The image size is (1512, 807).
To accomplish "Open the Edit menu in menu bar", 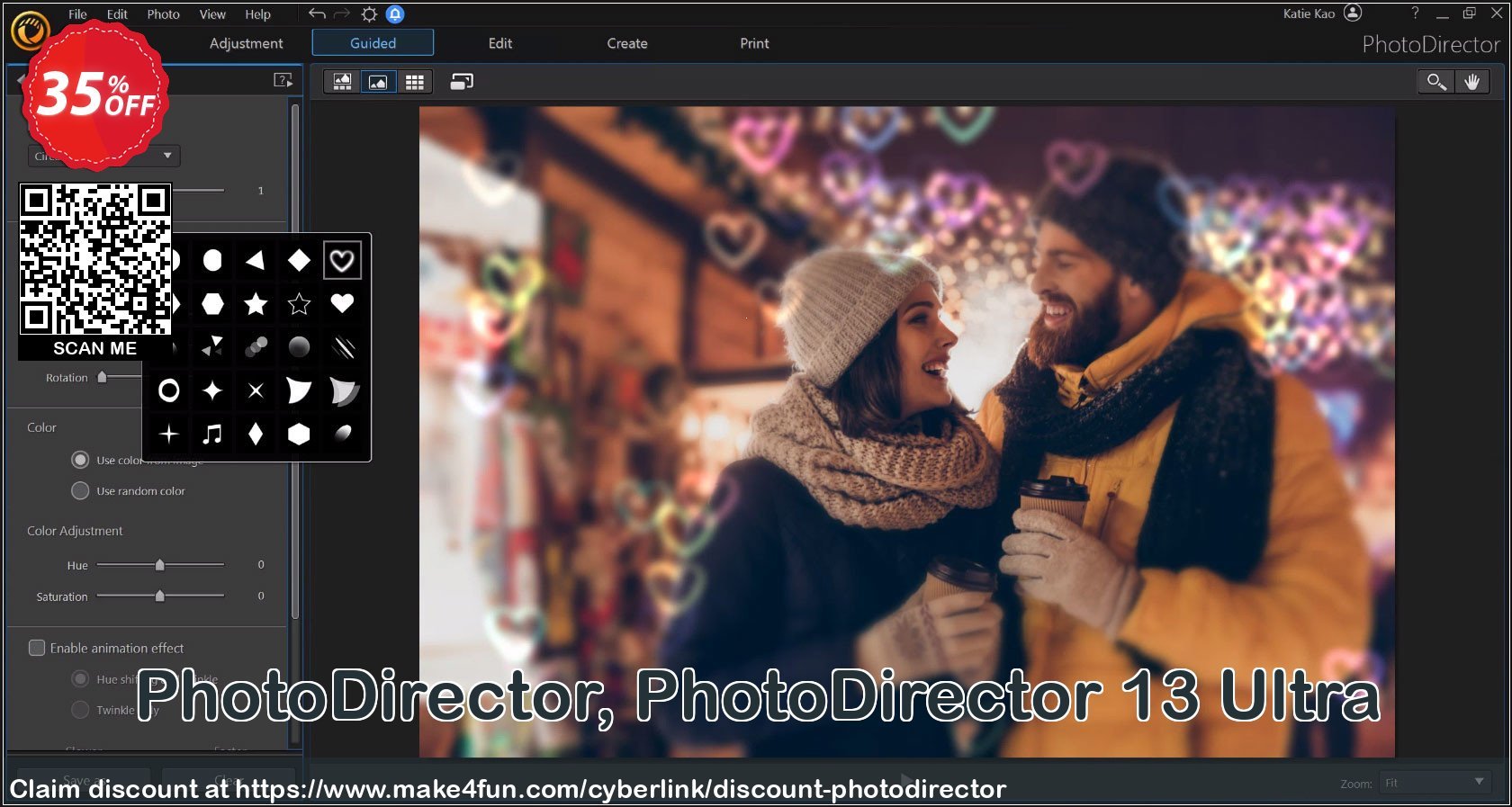I will point(117,14).
